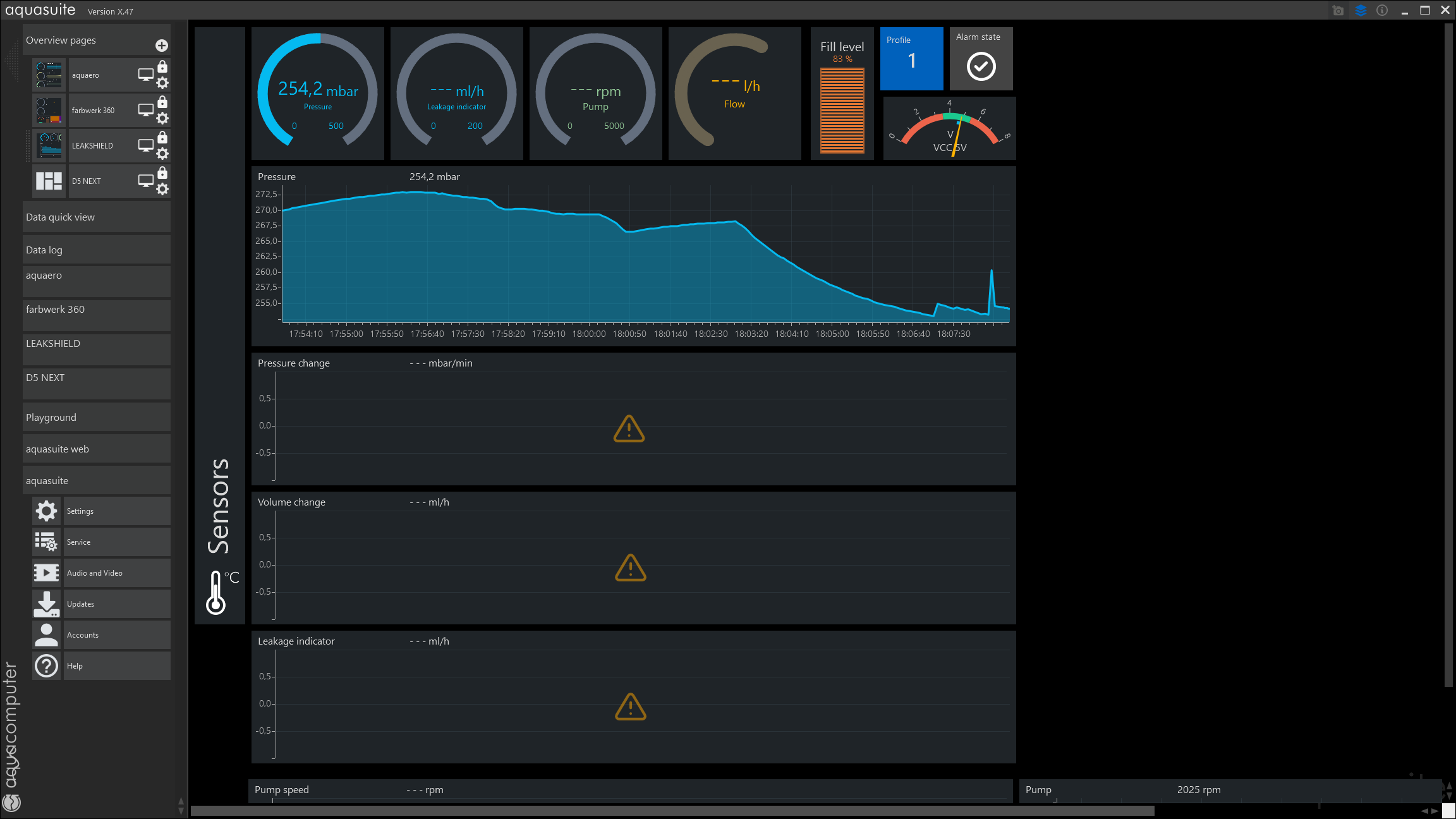Image resolution: width=1456 pixels, height=819 pixels.
Task: Toggle lock on the LEAKSHIELD page
Action: pos(162,138)
